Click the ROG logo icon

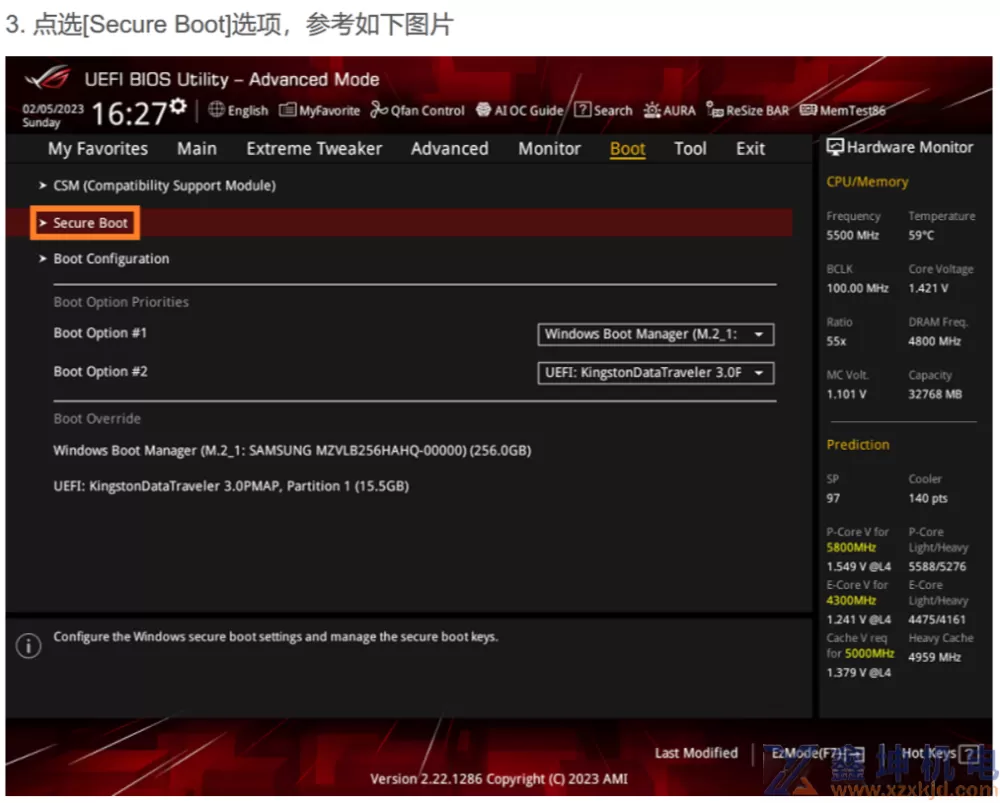click(47, 78)
